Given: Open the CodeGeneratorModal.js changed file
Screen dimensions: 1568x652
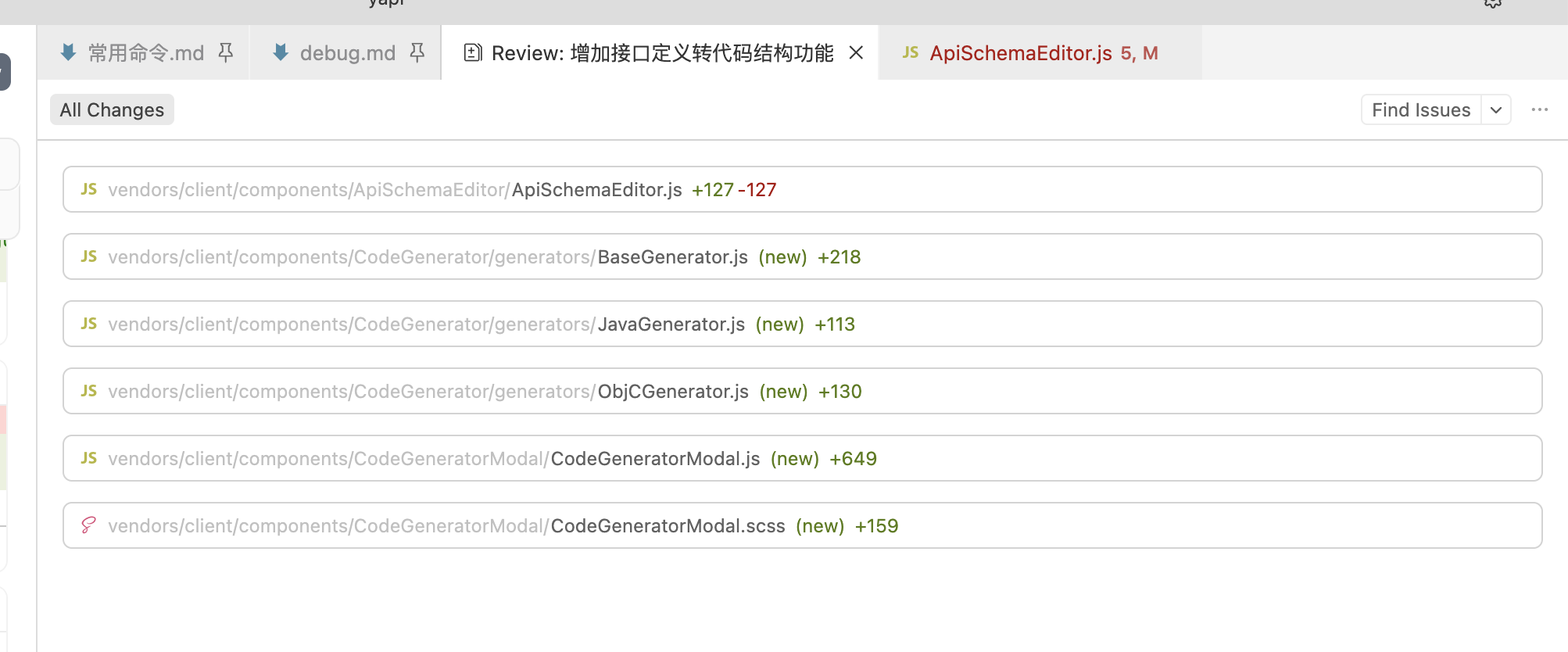Looking at the screenshot, I should (x=656, y=459).
